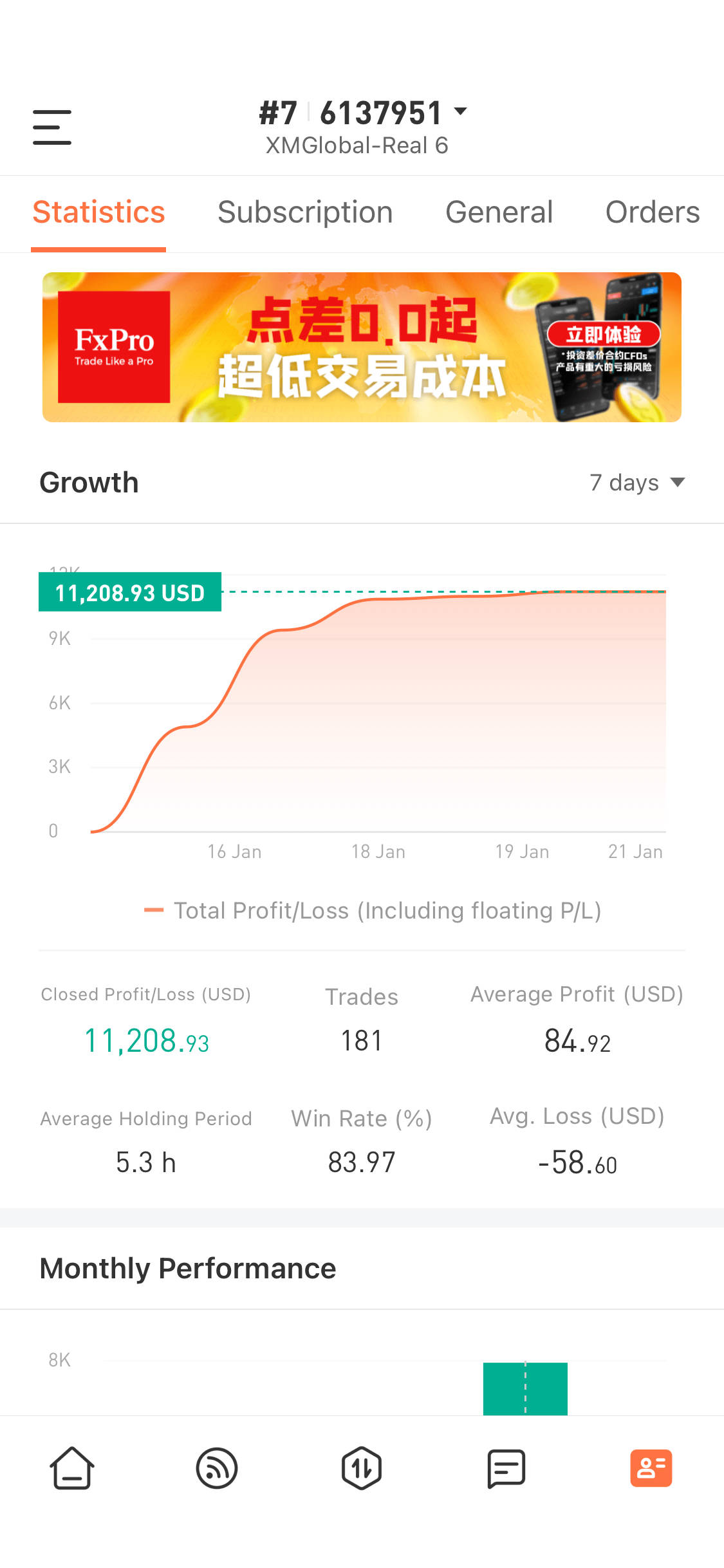
Task: Tap the FxPro red logo
Action: [x=114, y=347]
